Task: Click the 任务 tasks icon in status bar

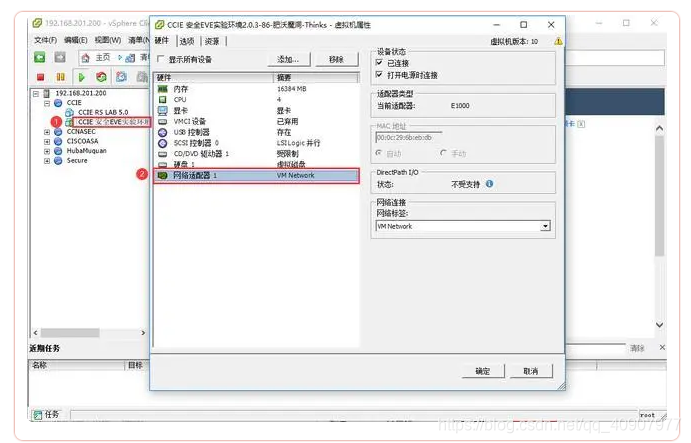Action: (x=38, y=415)
